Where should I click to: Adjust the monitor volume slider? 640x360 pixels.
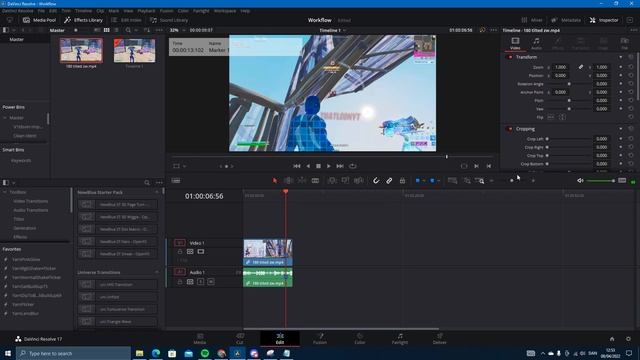coord(600,180)
